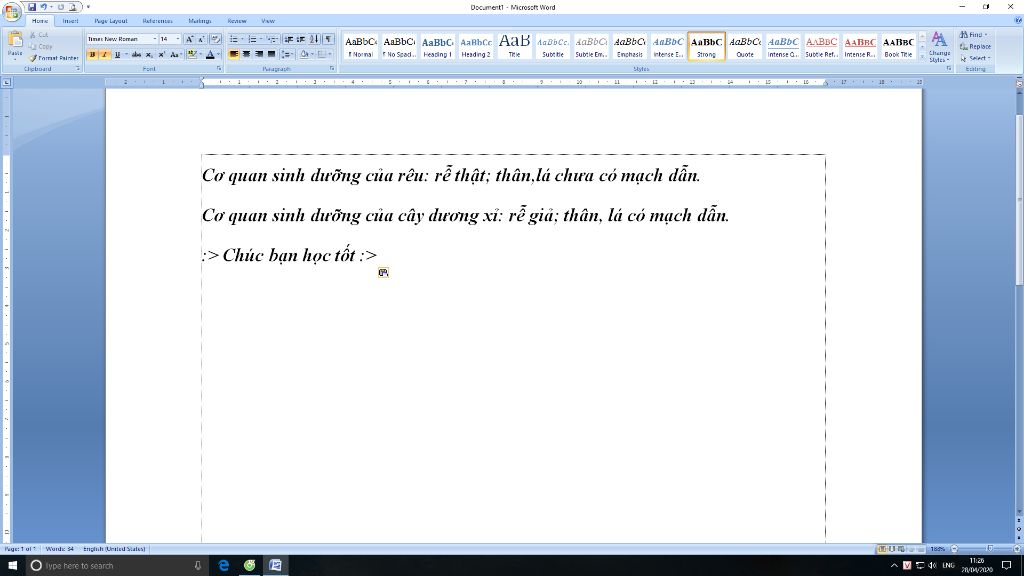
Task: Open the Review tab
Action: coord(237,20)
